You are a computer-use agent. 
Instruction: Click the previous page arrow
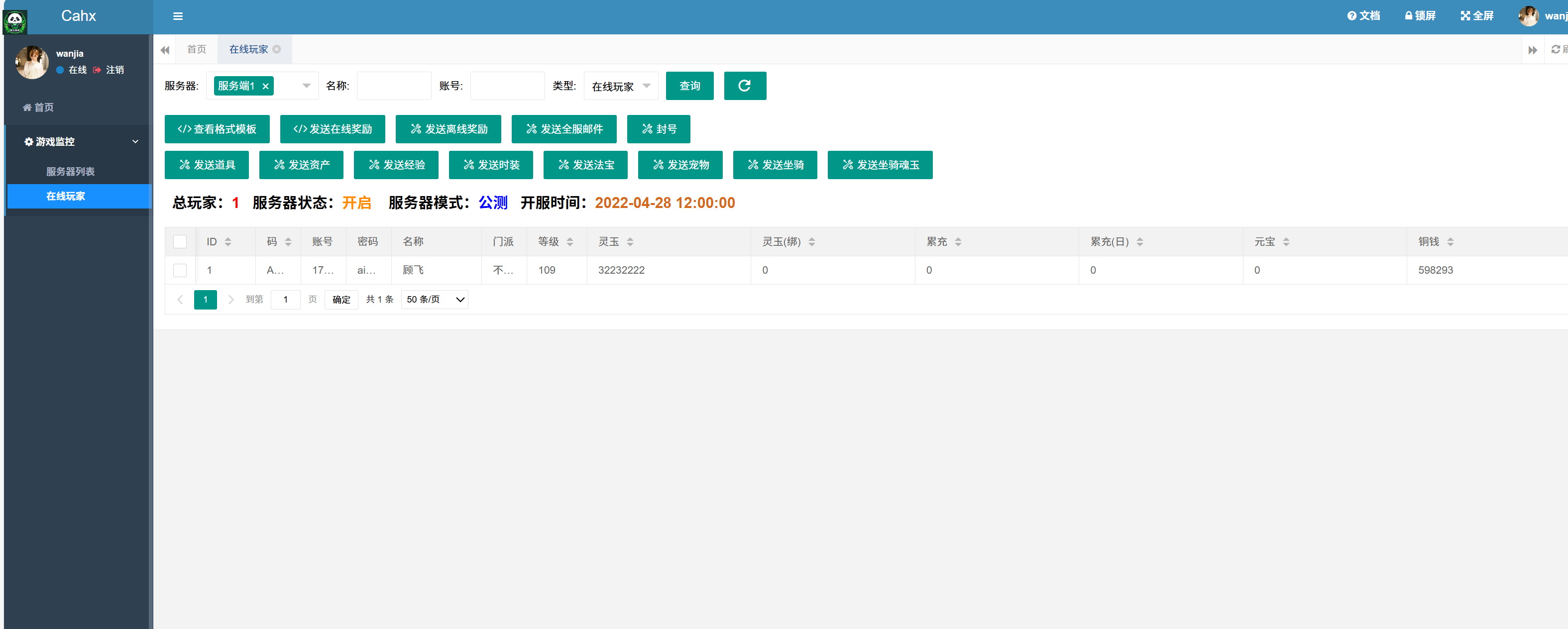[180, 299]
